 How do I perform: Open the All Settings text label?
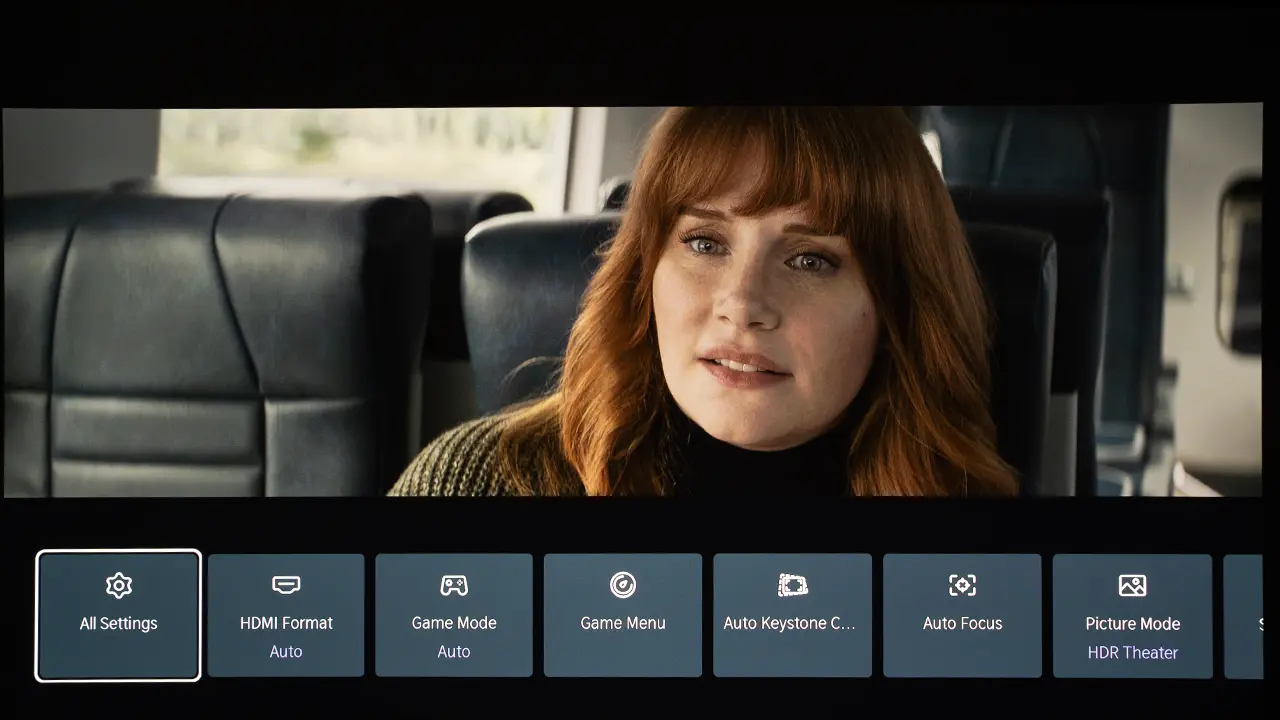119,624
